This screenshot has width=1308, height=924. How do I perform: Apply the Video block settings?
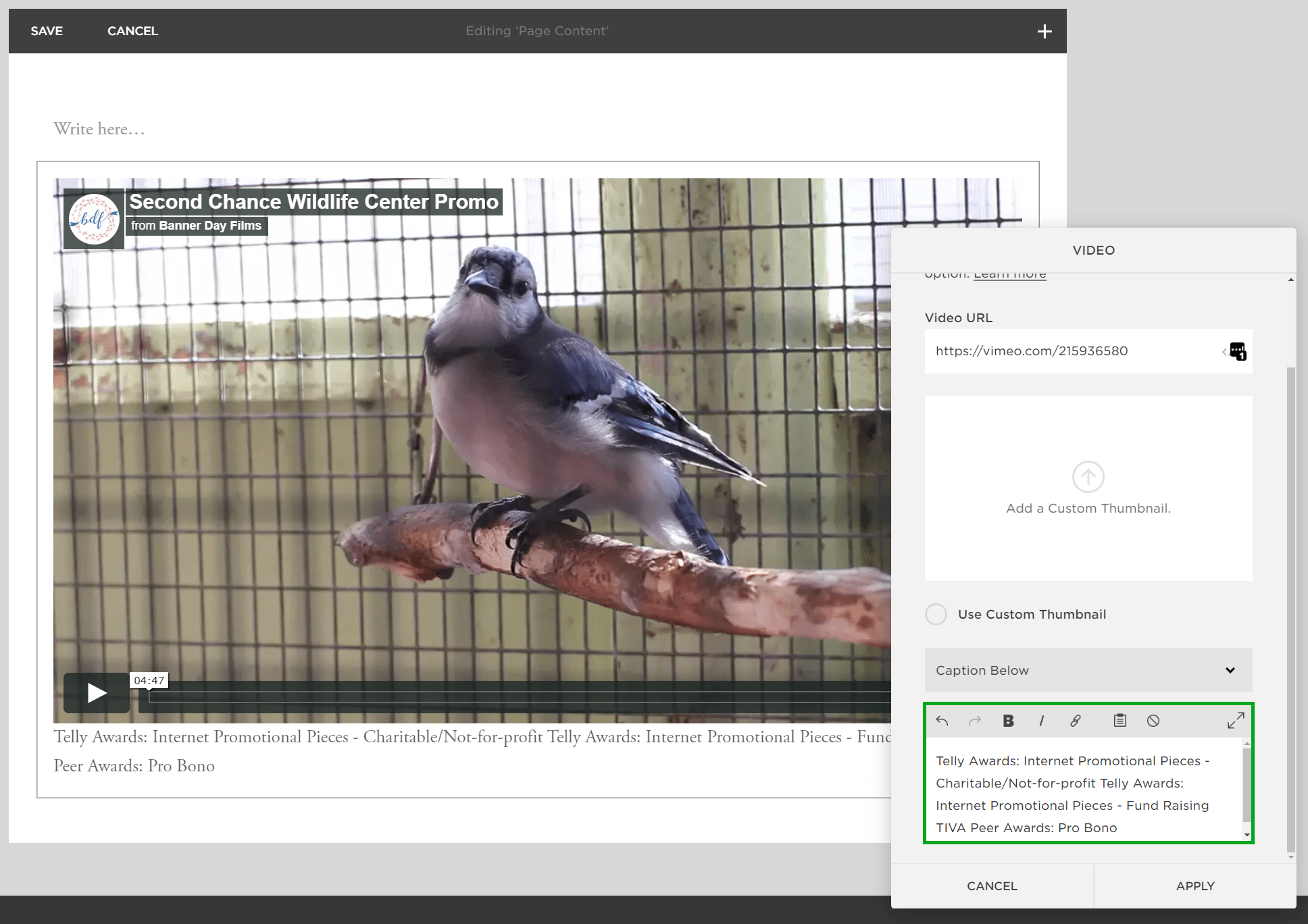1195,885
